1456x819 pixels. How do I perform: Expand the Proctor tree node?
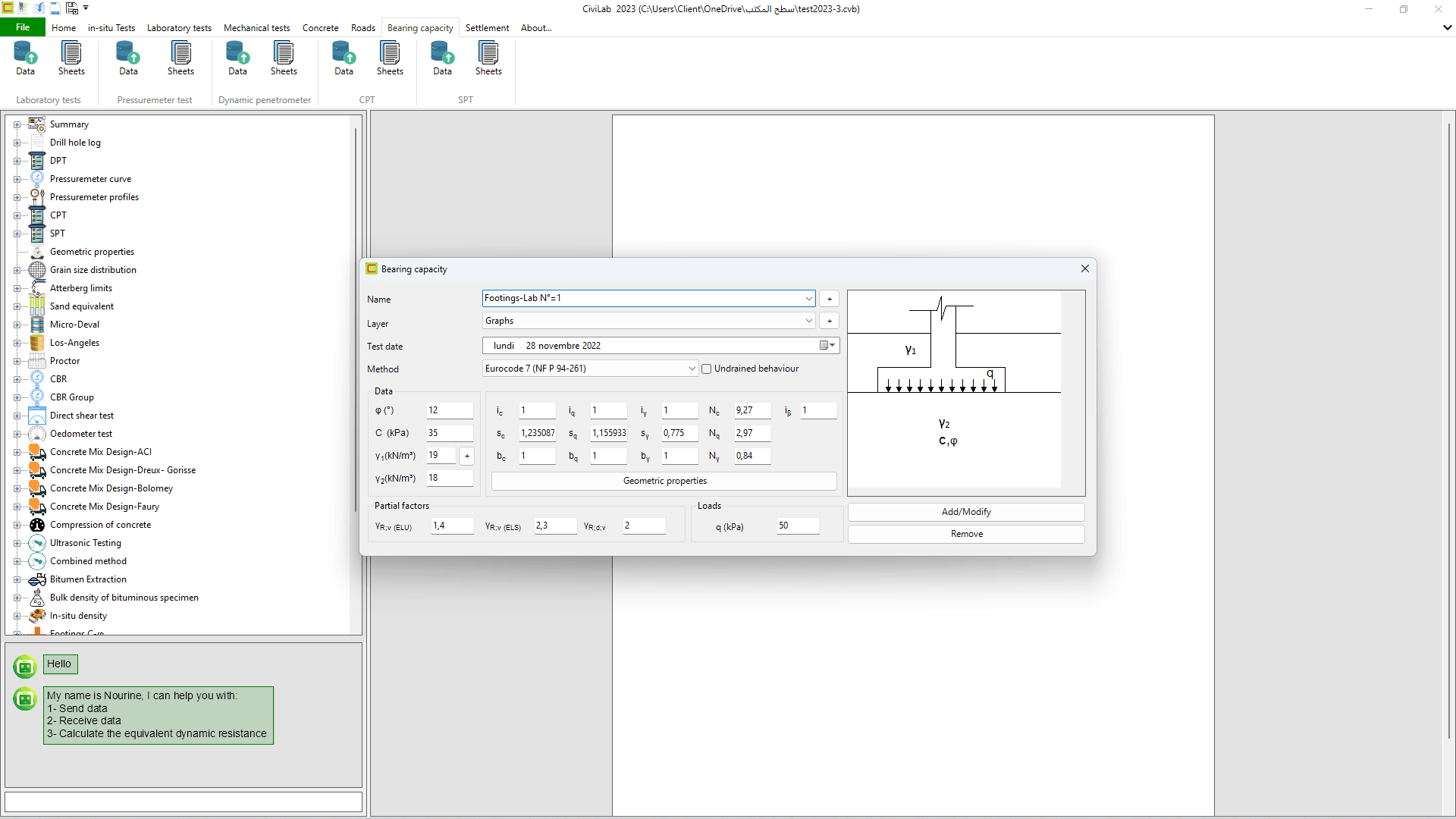click(17, 361)
